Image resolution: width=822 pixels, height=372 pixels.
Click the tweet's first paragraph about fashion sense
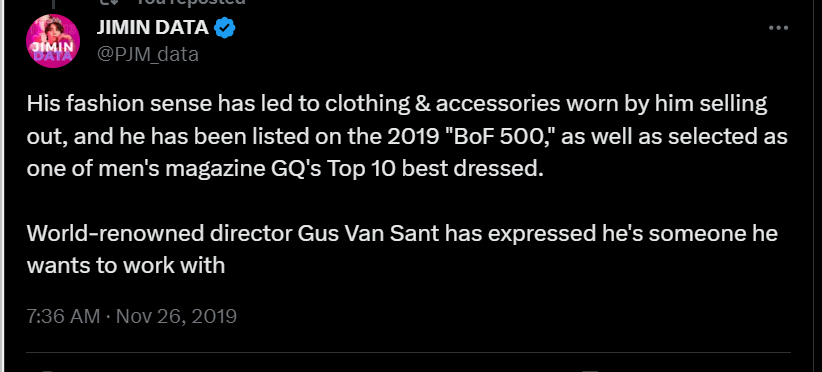coord(407,136)
